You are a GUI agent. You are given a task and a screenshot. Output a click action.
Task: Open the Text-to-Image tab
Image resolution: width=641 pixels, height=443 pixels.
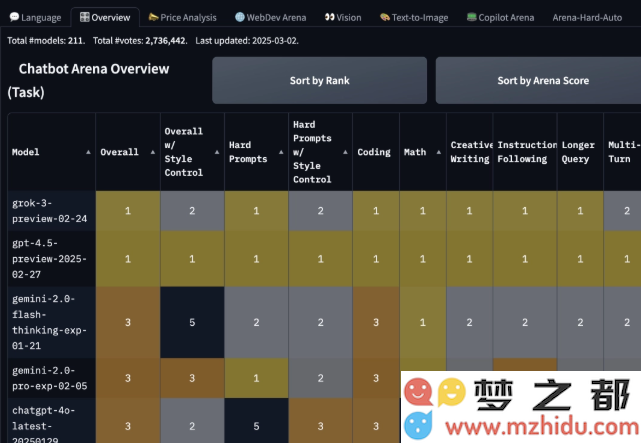pyautogui.click(x=414, y=18)
